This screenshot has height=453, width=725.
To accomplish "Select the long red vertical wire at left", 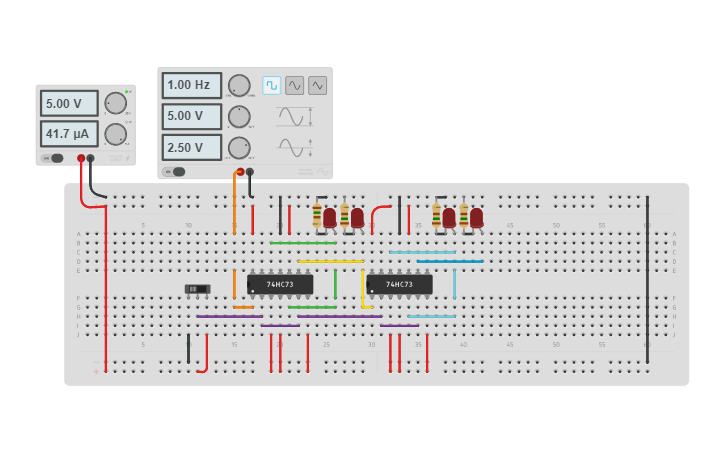I will point(106,289).
